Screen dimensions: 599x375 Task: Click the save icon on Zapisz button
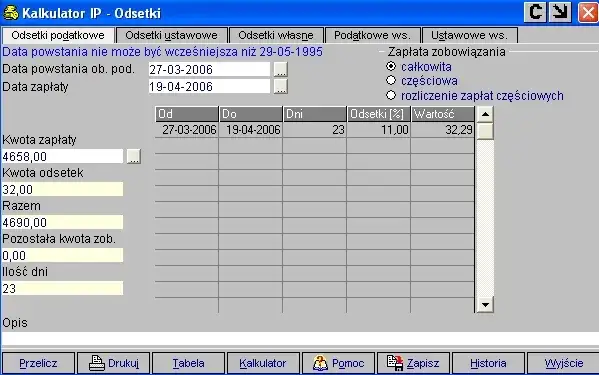(395, 363)
